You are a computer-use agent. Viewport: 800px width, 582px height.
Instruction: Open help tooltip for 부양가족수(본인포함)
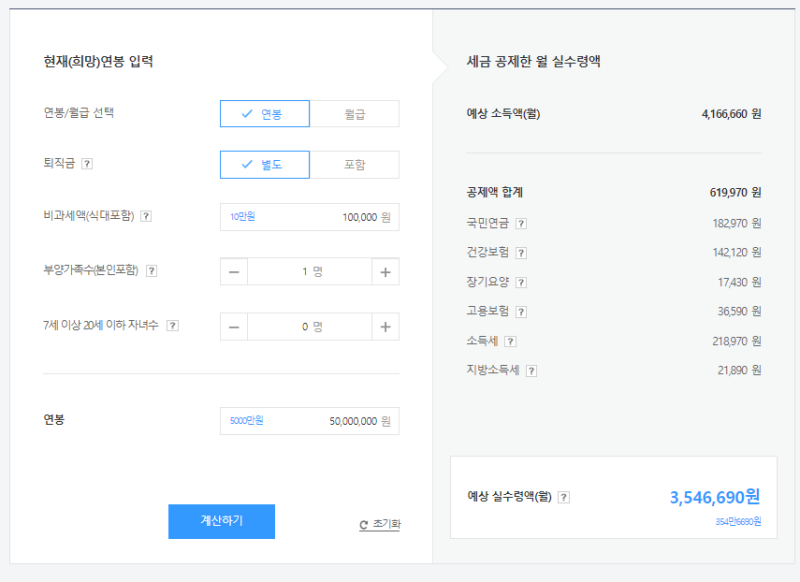click(152, 270)
